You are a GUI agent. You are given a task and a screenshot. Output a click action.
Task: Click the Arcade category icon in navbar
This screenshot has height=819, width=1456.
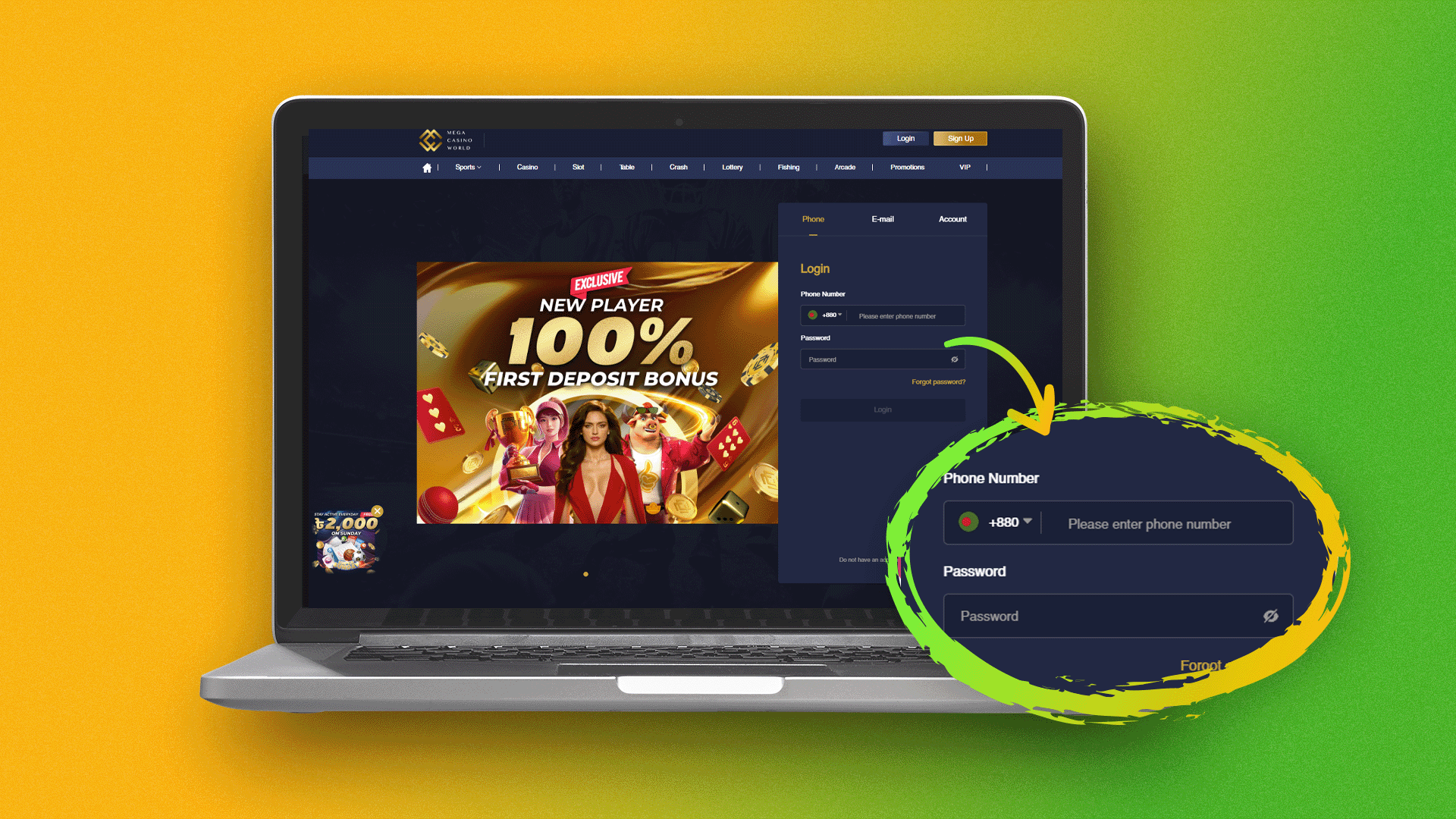845,167
